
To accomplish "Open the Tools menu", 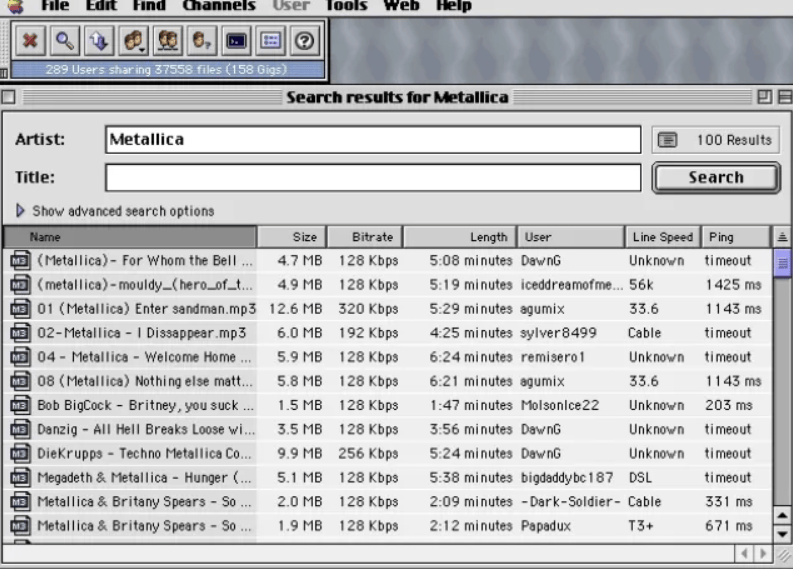I will point(346,6).
